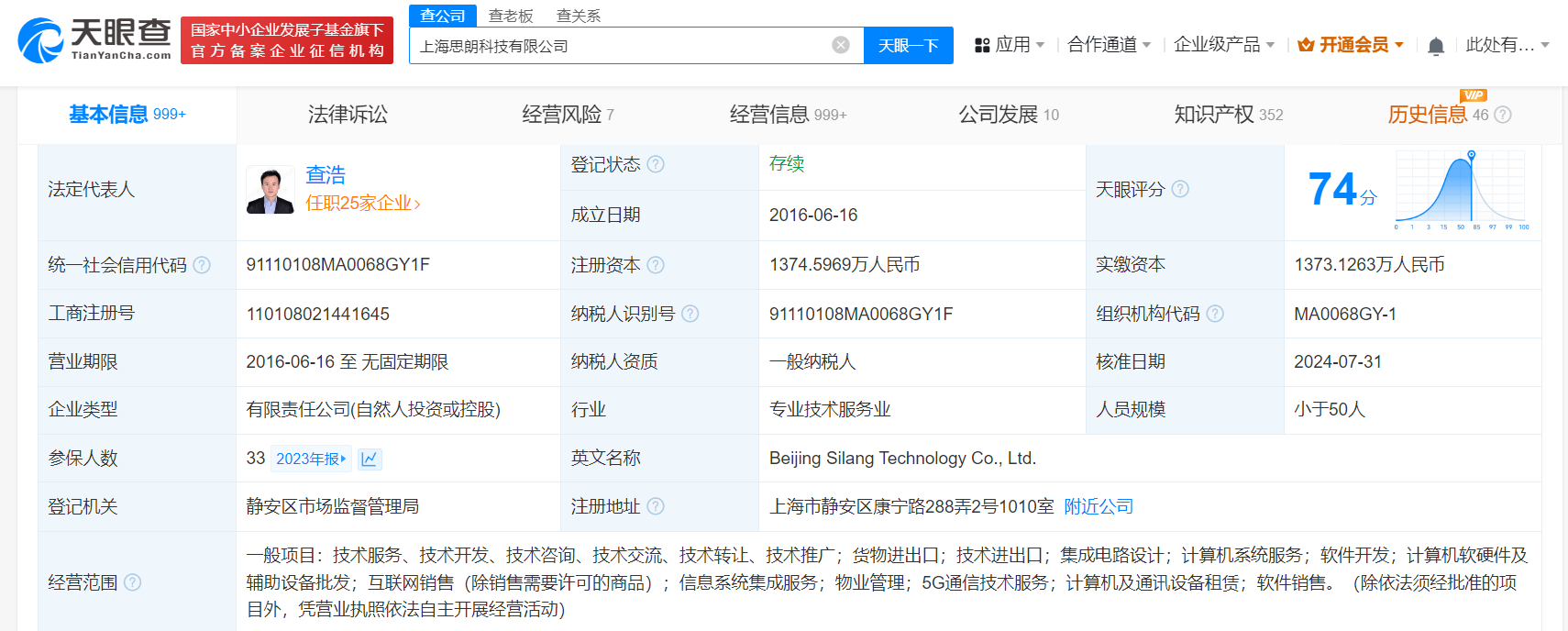
Task: Click establishment date 2016-06-16
Action: [x=813, y=215]
